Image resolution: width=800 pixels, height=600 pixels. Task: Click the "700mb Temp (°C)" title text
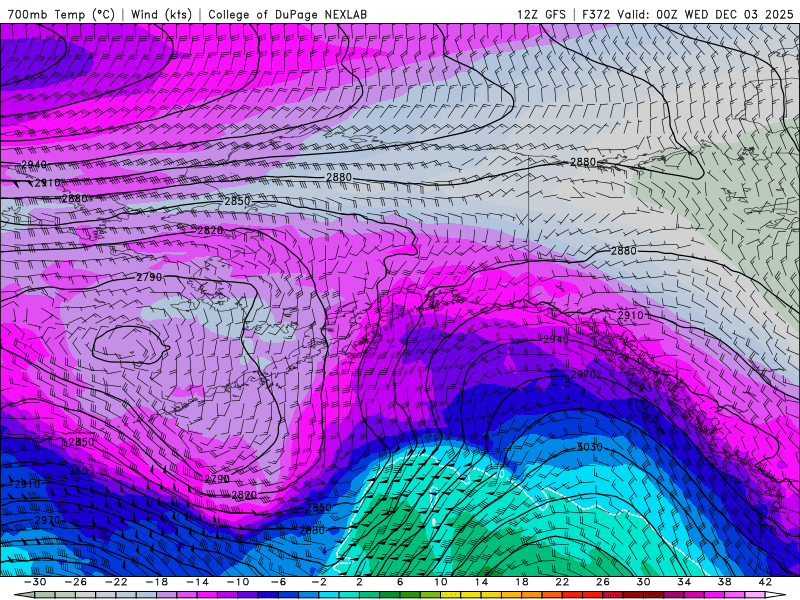click(x=61, y=14)
